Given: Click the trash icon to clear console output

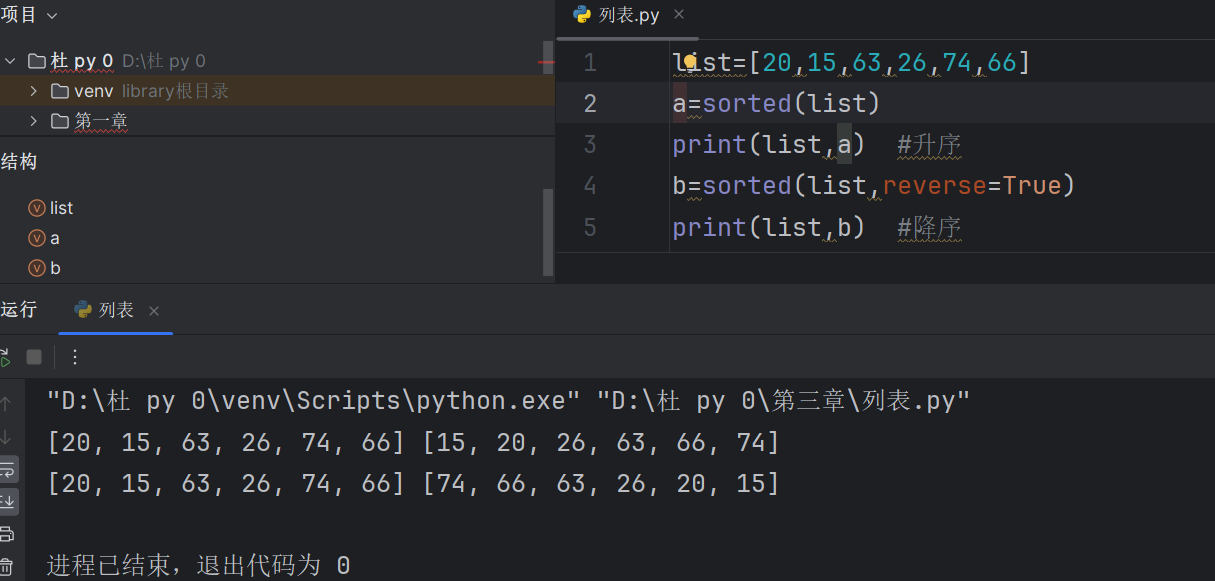Looking at the screenshot, I should [6, 566].
